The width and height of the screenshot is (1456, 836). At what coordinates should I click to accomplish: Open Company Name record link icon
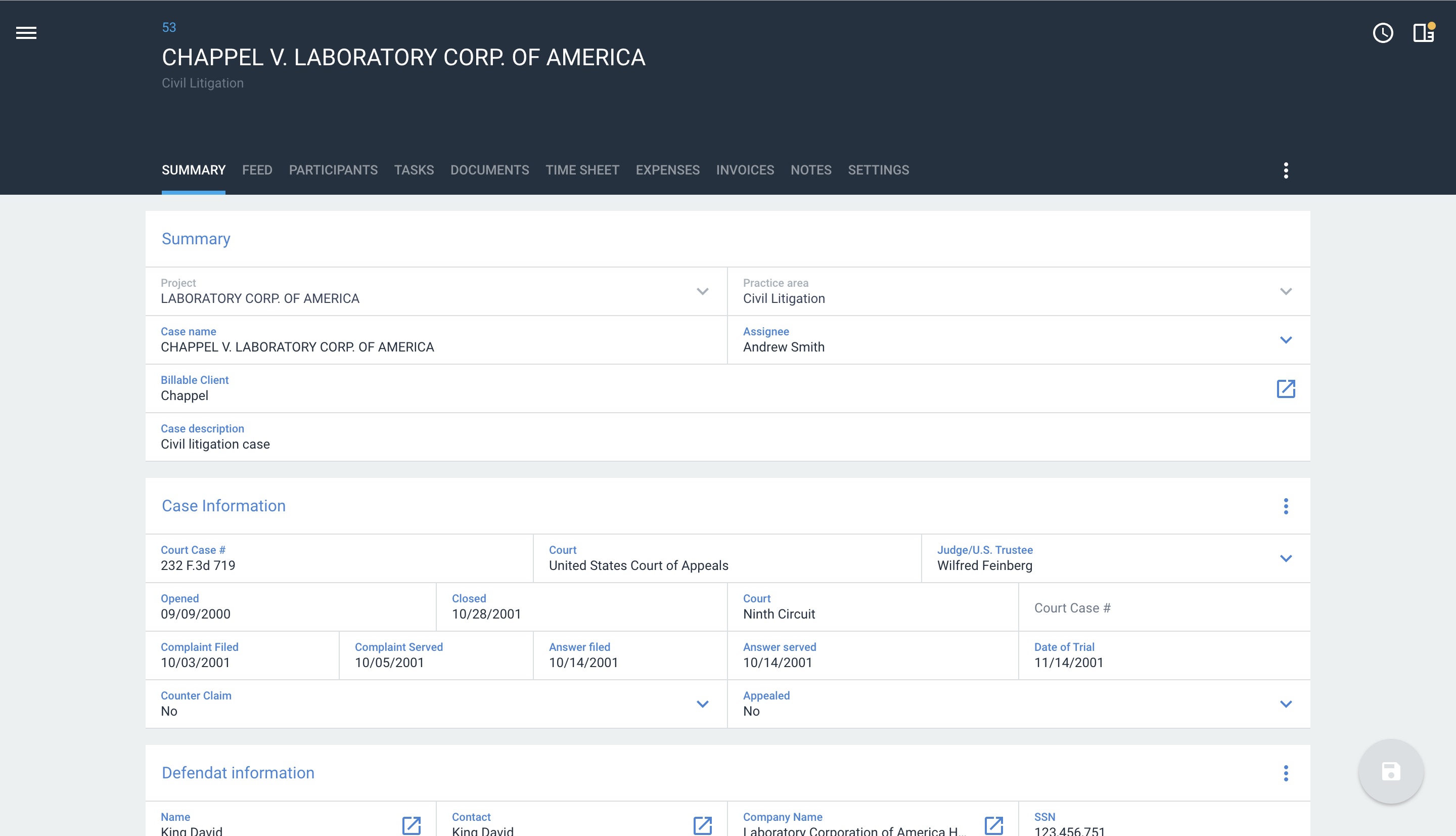(x=993, y=825)
